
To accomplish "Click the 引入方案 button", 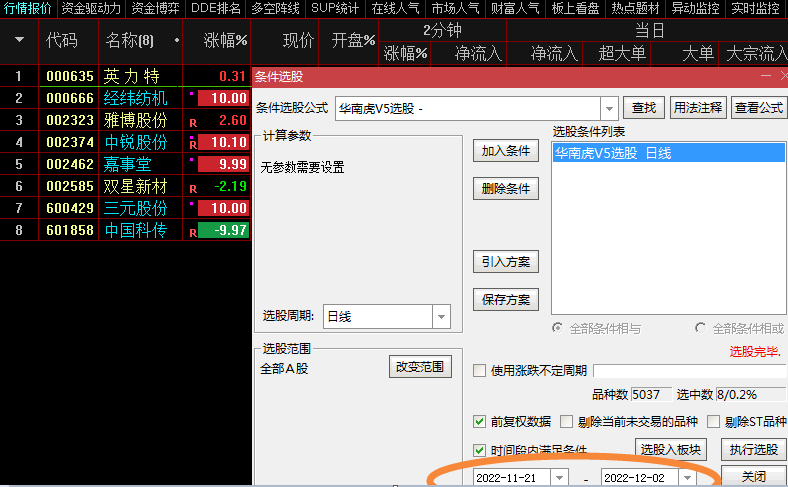I will (506, 262).
